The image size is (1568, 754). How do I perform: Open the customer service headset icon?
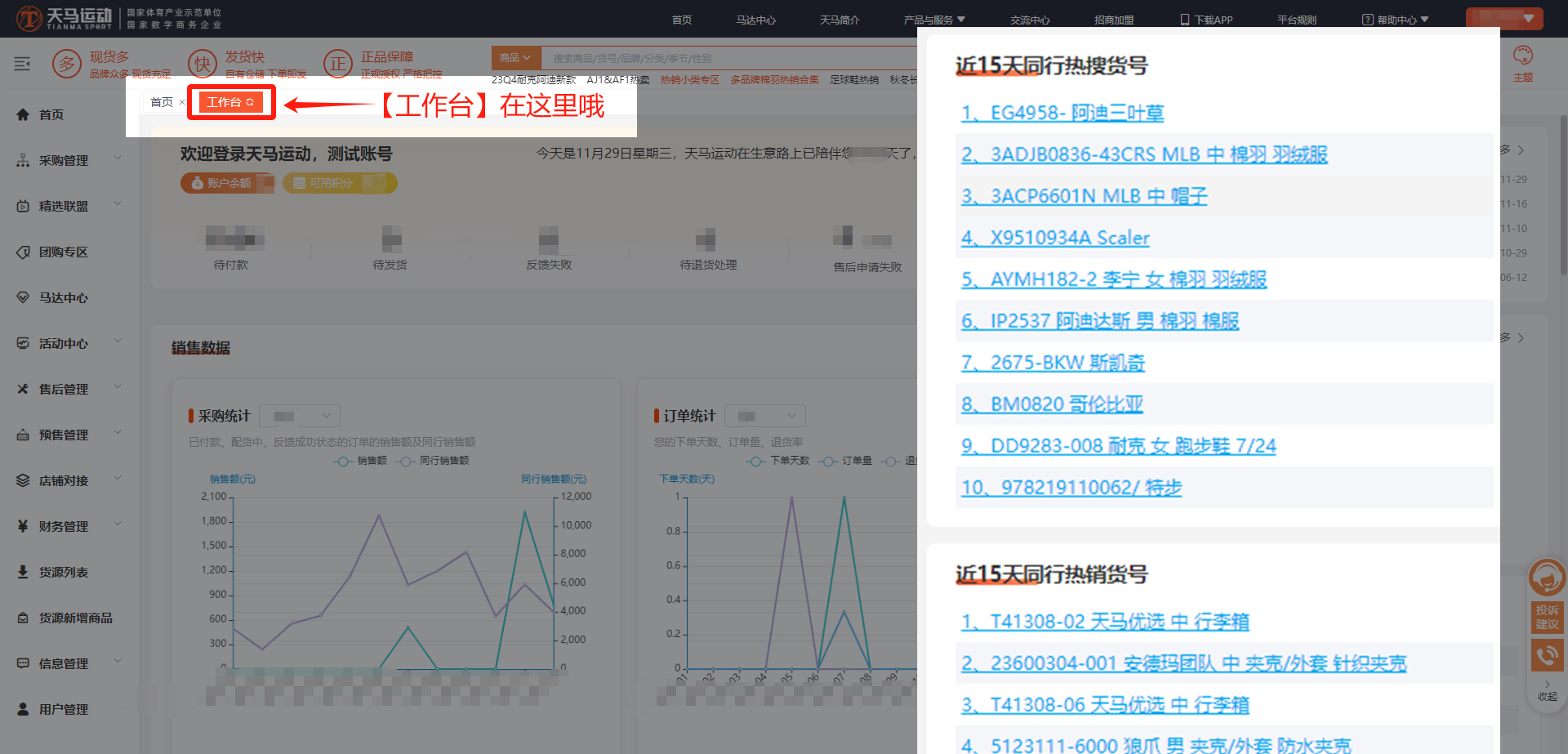(1547, 579)
